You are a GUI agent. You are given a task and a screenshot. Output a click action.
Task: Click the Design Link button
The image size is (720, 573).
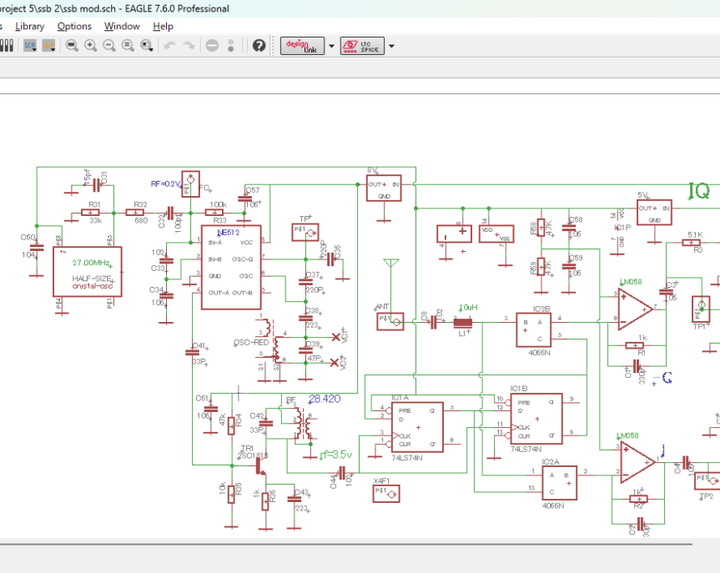pos(302,46)
